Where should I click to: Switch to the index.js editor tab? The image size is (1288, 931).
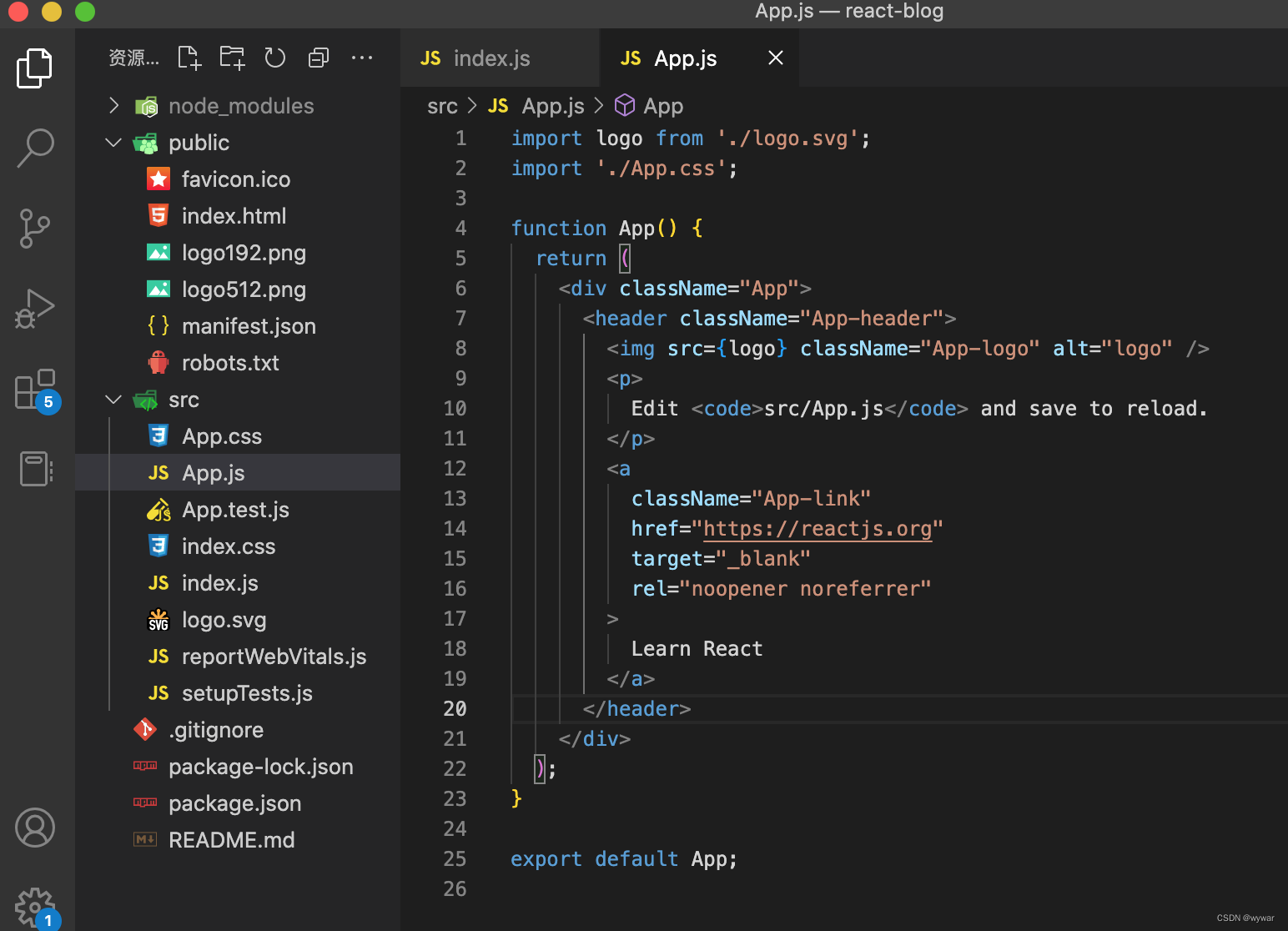[x=500, y=58]
